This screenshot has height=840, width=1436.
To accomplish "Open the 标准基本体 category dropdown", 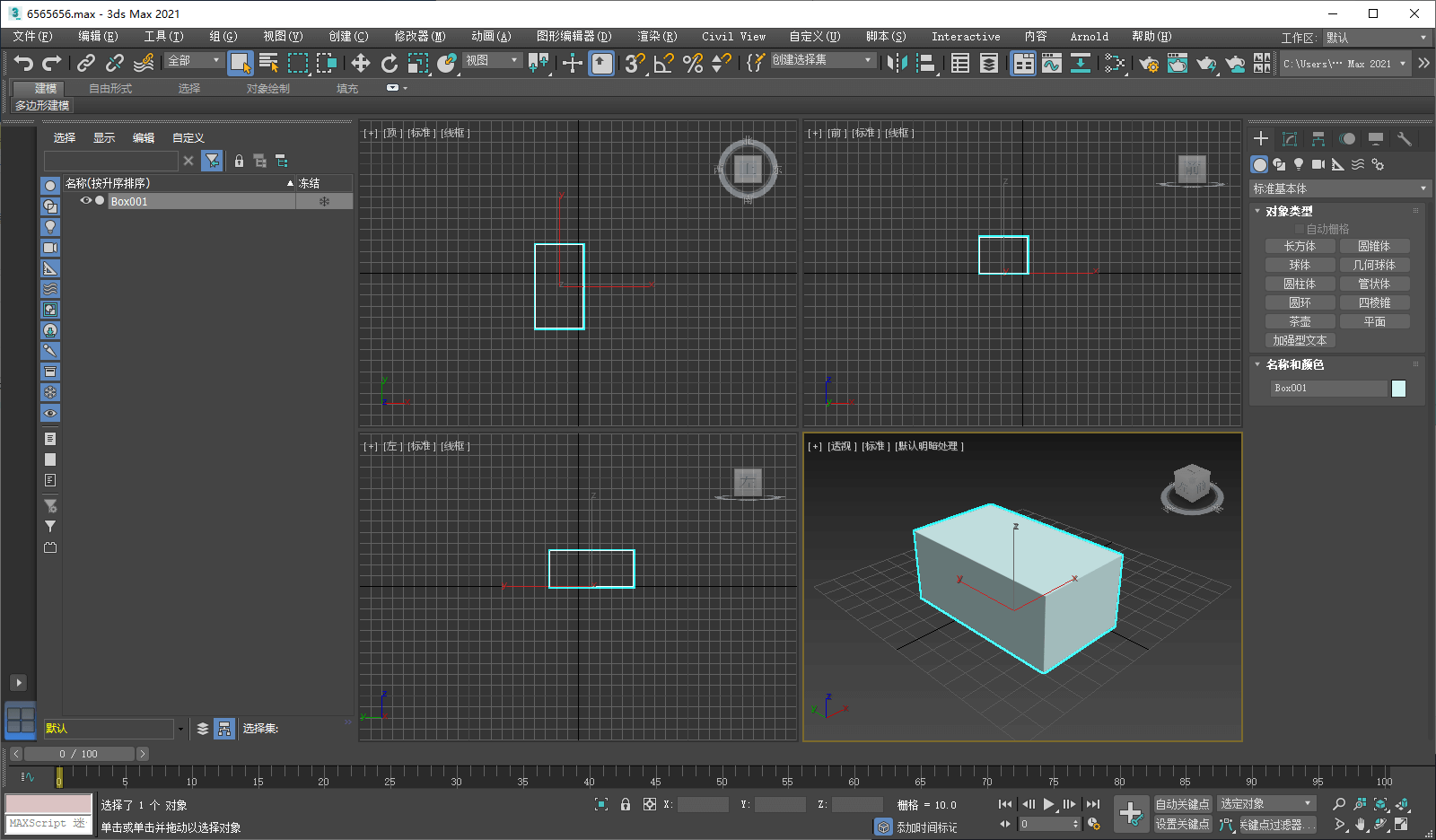I will pos(1339,188).
